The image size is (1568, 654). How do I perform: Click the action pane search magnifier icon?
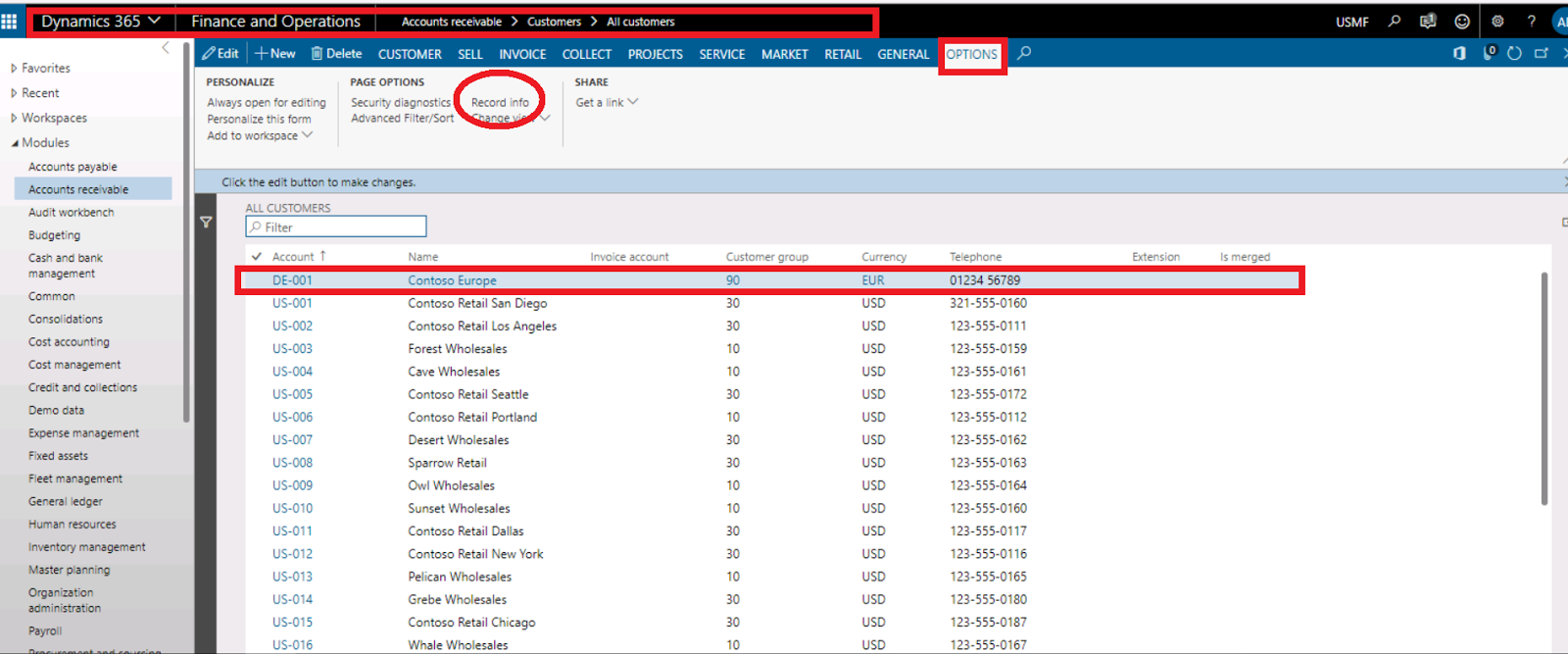[x=1024, y=53]
